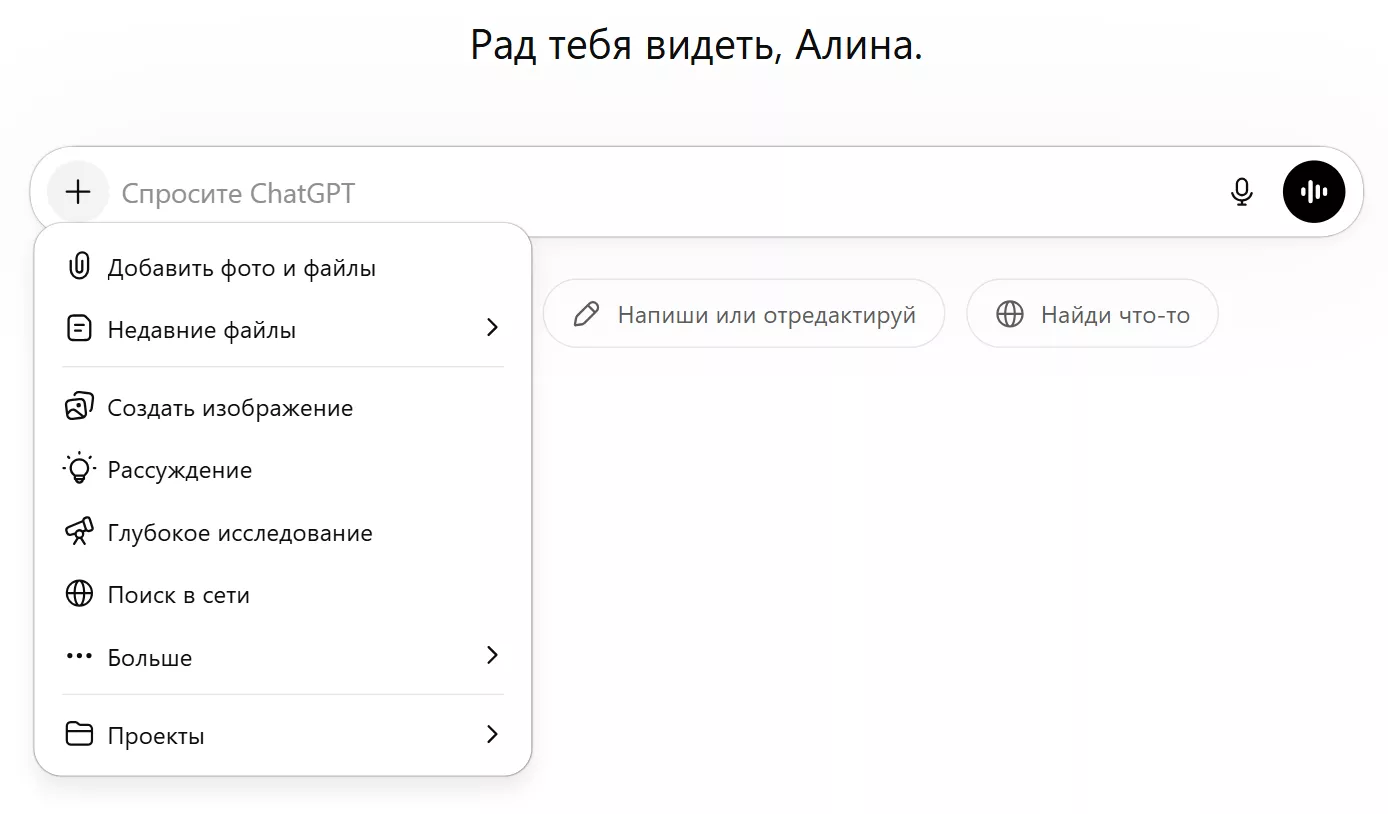The image size is (1388, 814).
Task: Click the globe icon in Найди что-то chip
Action: click(1010, 315)
